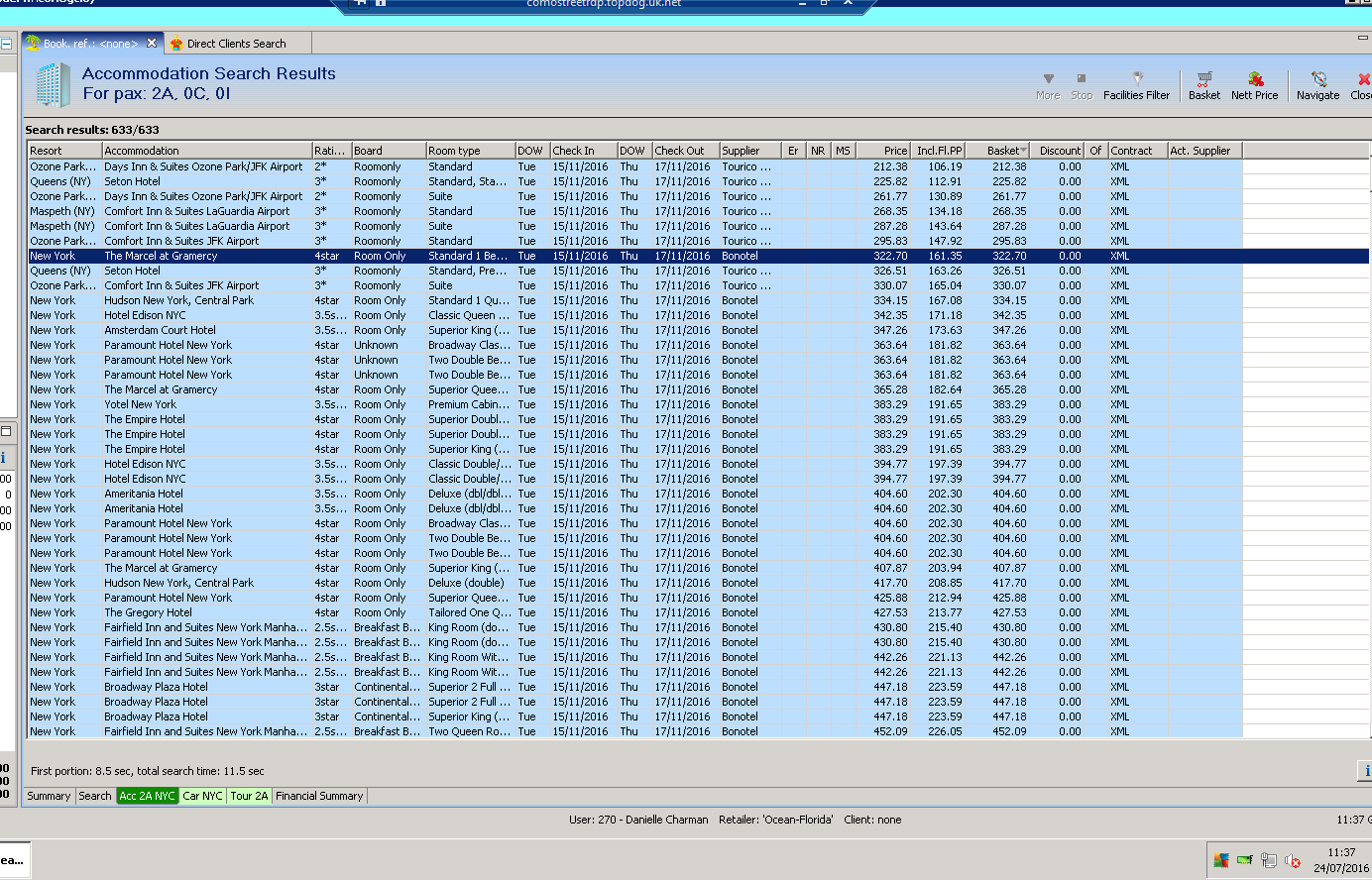Sort by the Accommodation column header
Image resolution: width=1372 pixels, height=880 pixels.
206,151
